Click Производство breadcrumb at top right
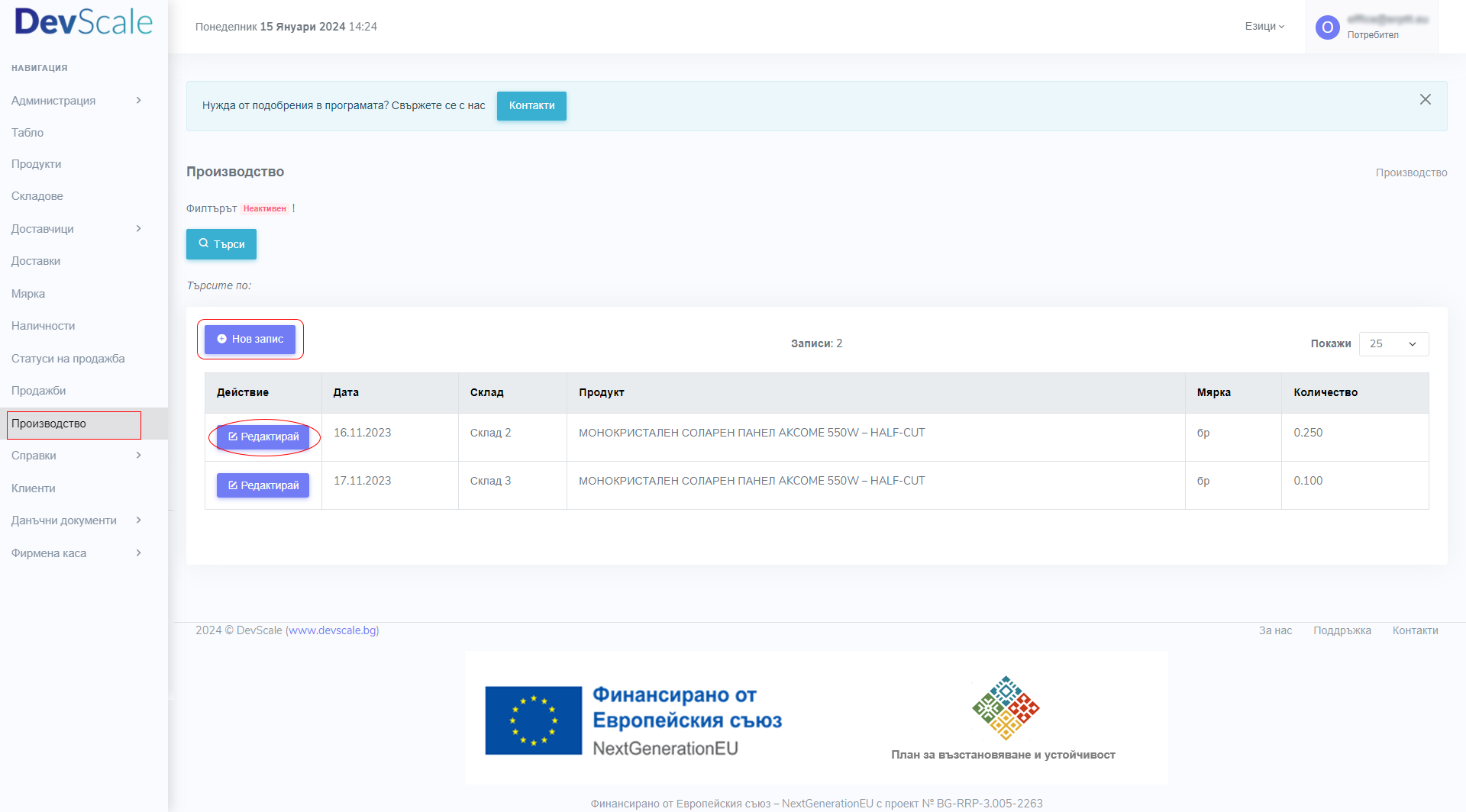Screen dimensions: 1466x812 [1411, 172]
